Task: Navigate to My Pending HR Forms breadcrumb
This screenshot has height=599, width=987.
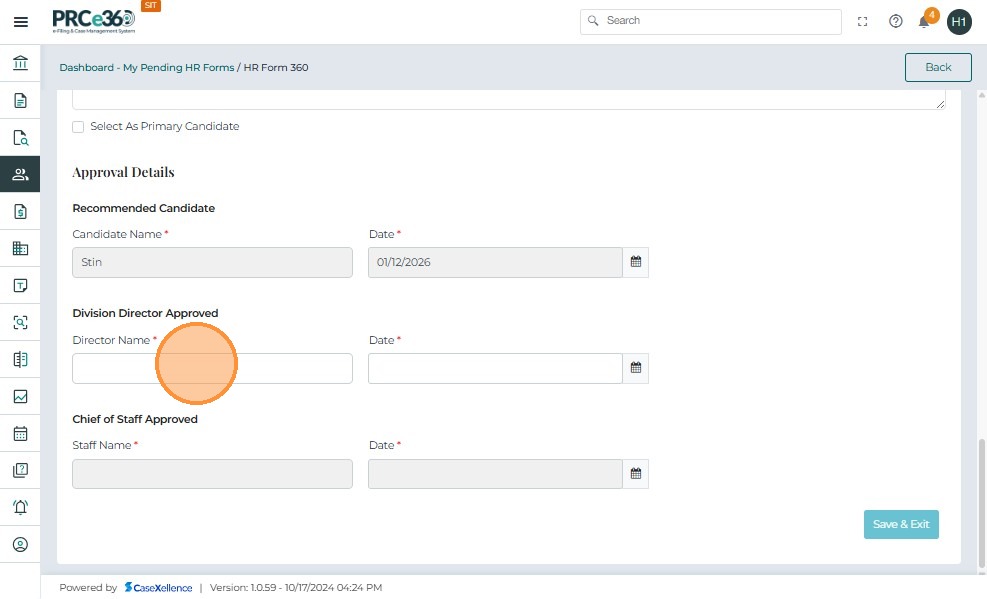Action: pos(179,68)
